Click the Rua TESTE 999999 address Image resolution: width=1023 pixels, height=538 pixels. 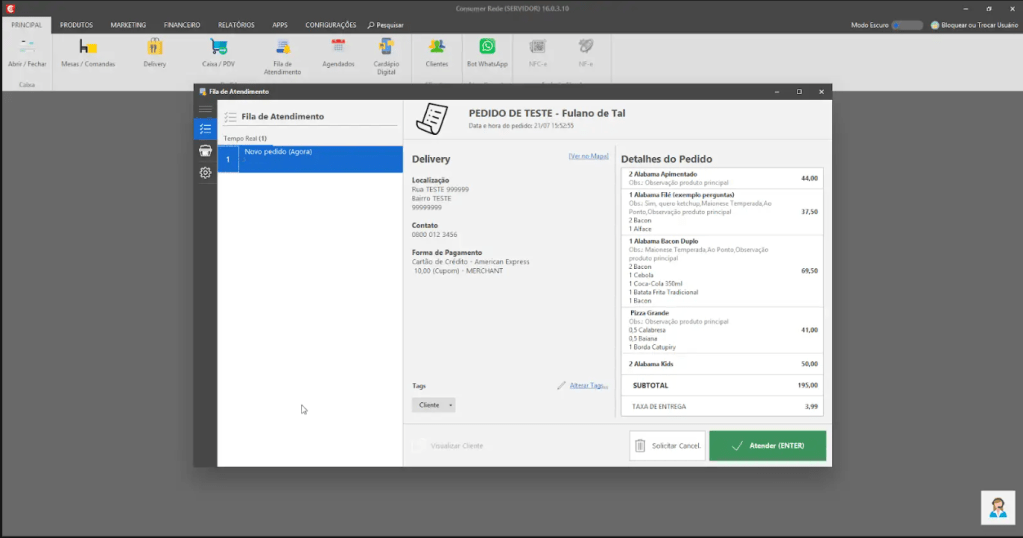coord(440,189)
